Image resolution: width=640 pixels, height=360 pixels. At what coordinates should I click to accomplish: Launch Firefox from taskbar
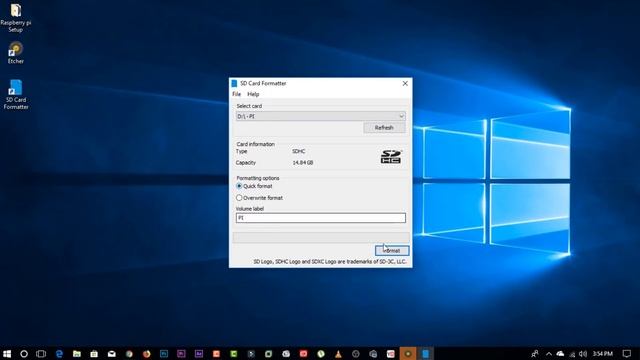pyautogui.click(x=147, y=353)
